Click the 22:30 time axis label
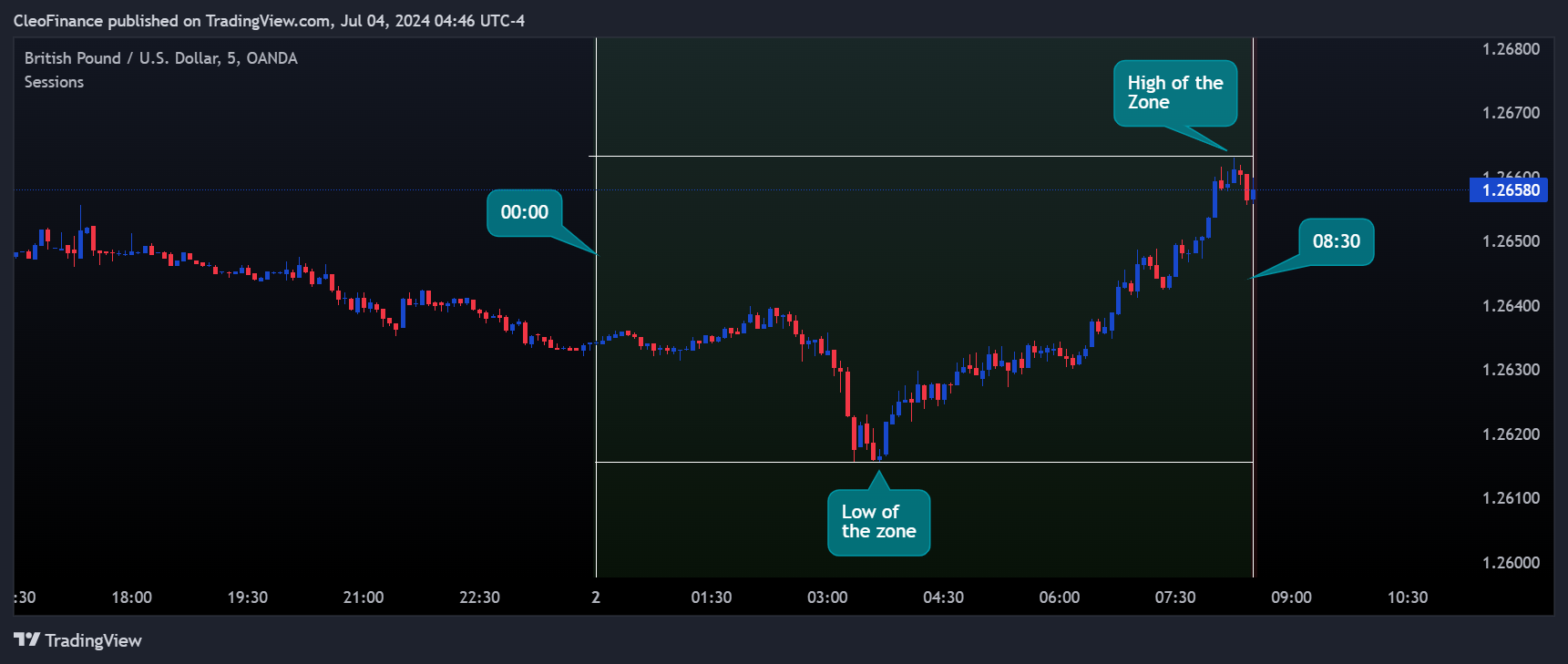 (479, 598)
